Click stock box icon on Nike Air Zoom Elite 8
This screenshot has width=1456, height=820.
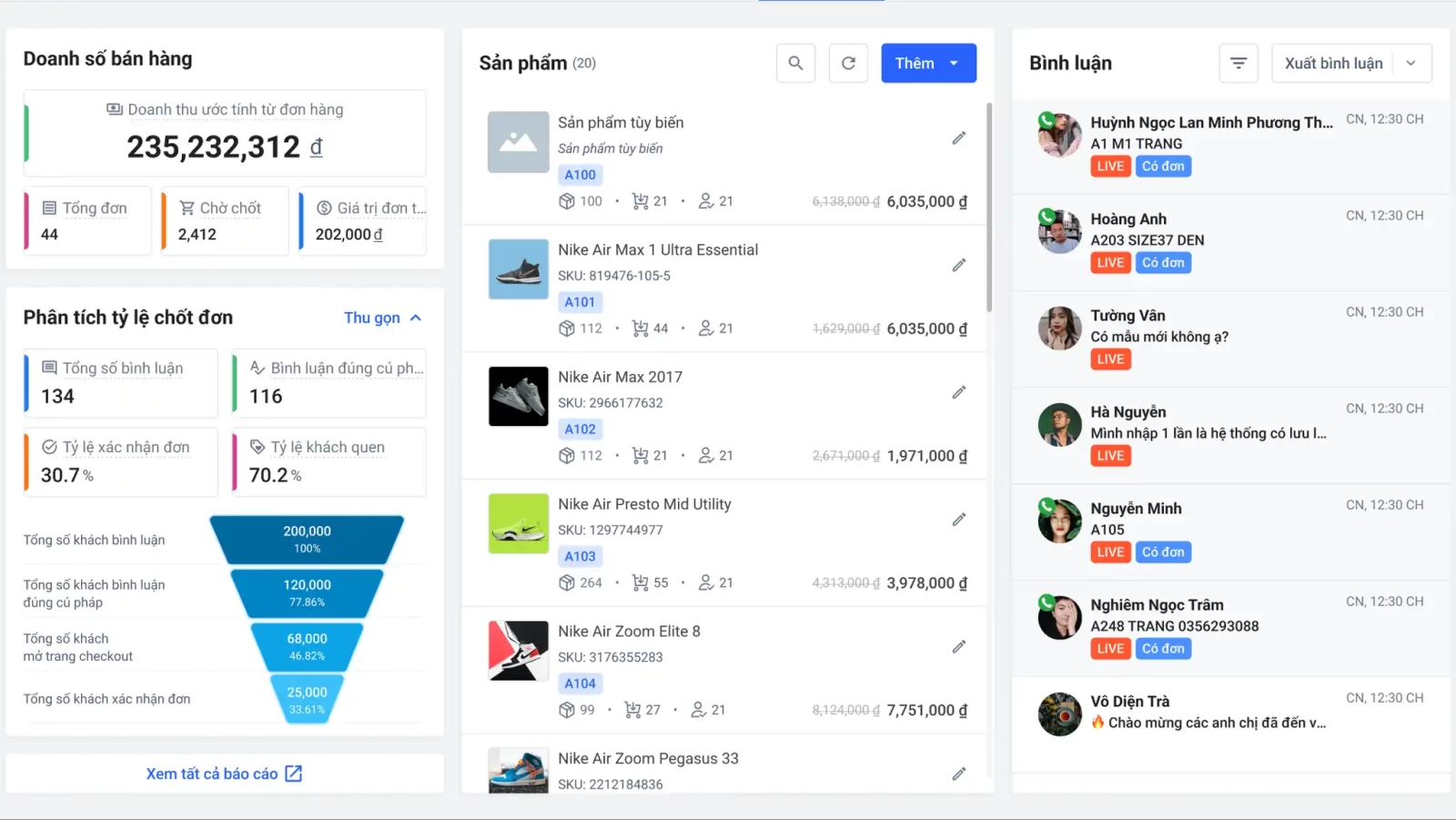[x=566, y=710]
